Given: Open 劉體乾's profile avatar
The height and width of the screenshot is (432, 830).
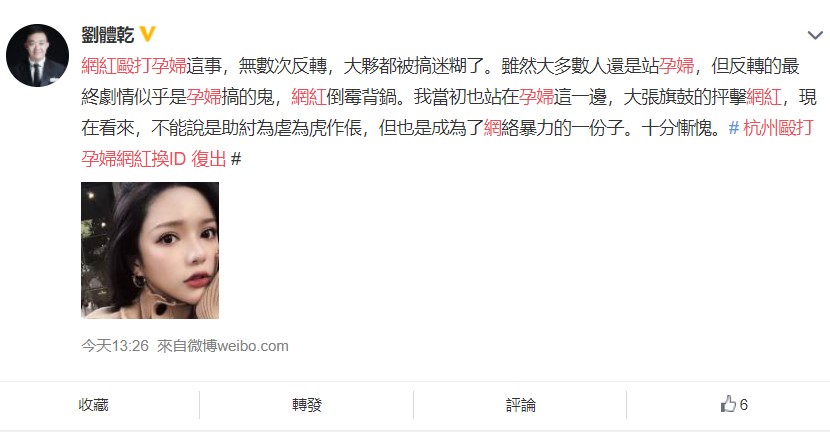Looking at the screenshot, I should point(37,56).
